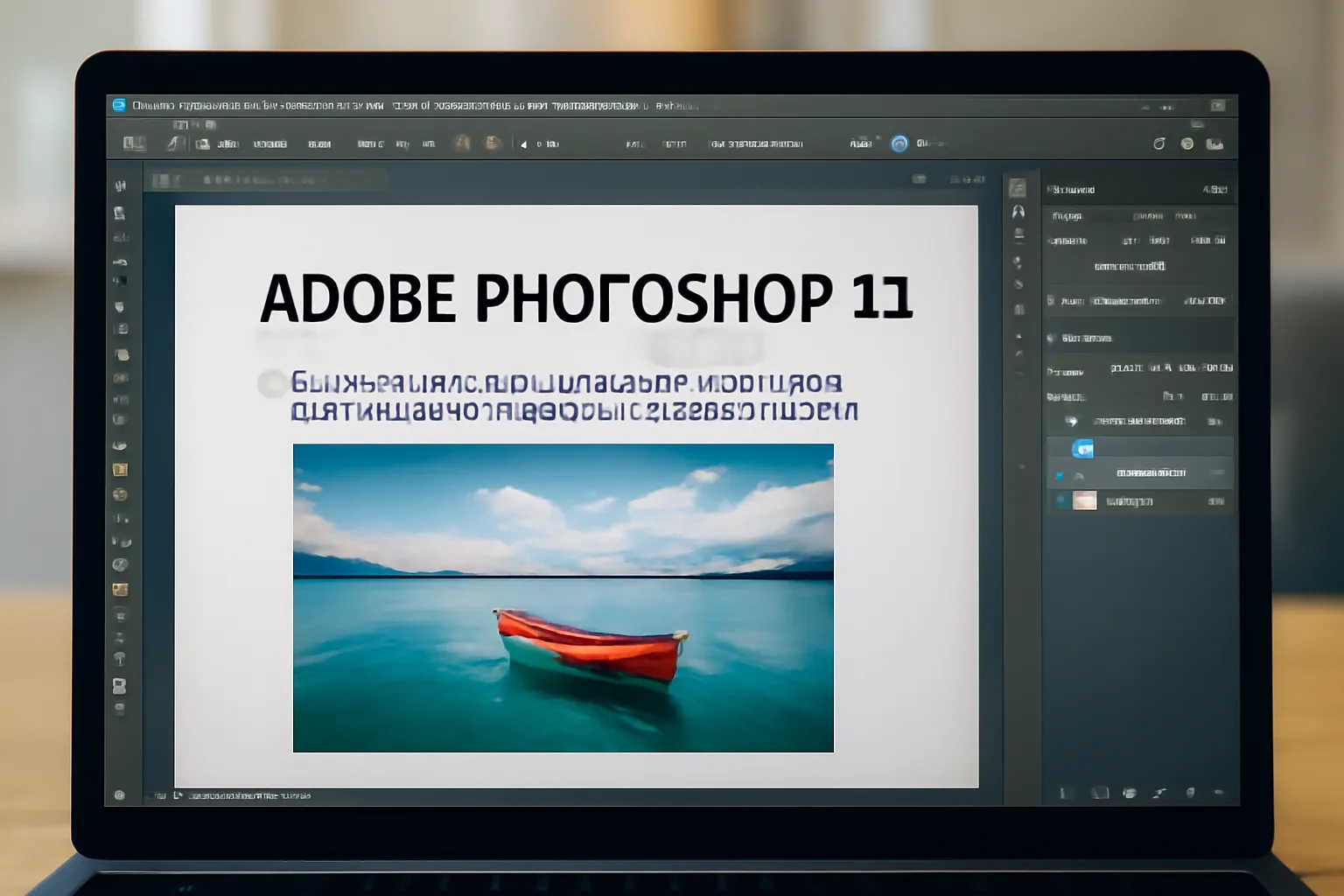This screenshot has width=1344, height=896.
Task: Click the right one of two round brown icons
Action: (493, 143)
